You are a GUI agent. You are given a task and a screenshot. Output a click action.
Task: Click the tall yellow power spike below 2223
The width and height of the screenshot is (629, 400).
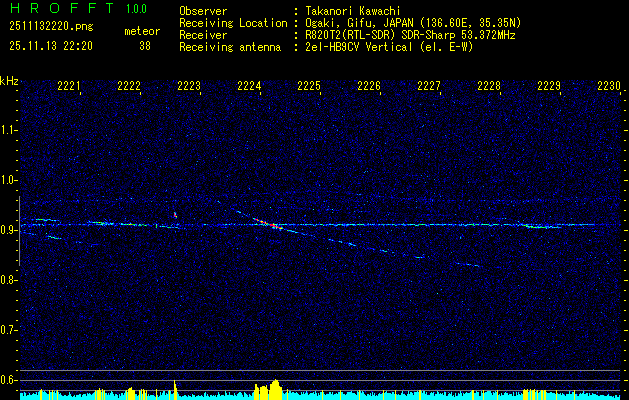click(x=175, y=388)
